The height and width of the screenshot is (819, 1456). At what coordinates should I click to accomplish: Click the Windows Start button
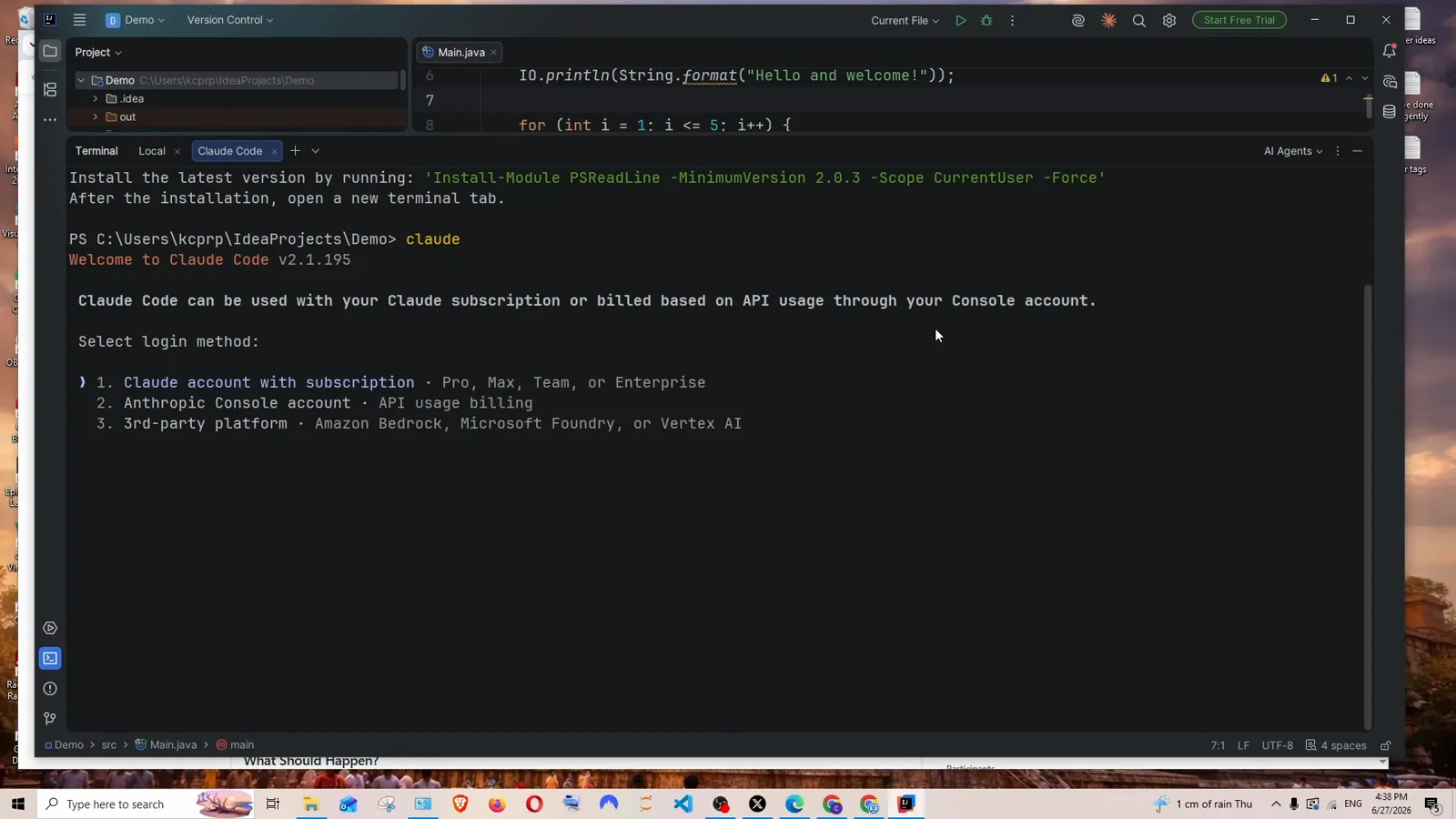click(x=17, y=804)
